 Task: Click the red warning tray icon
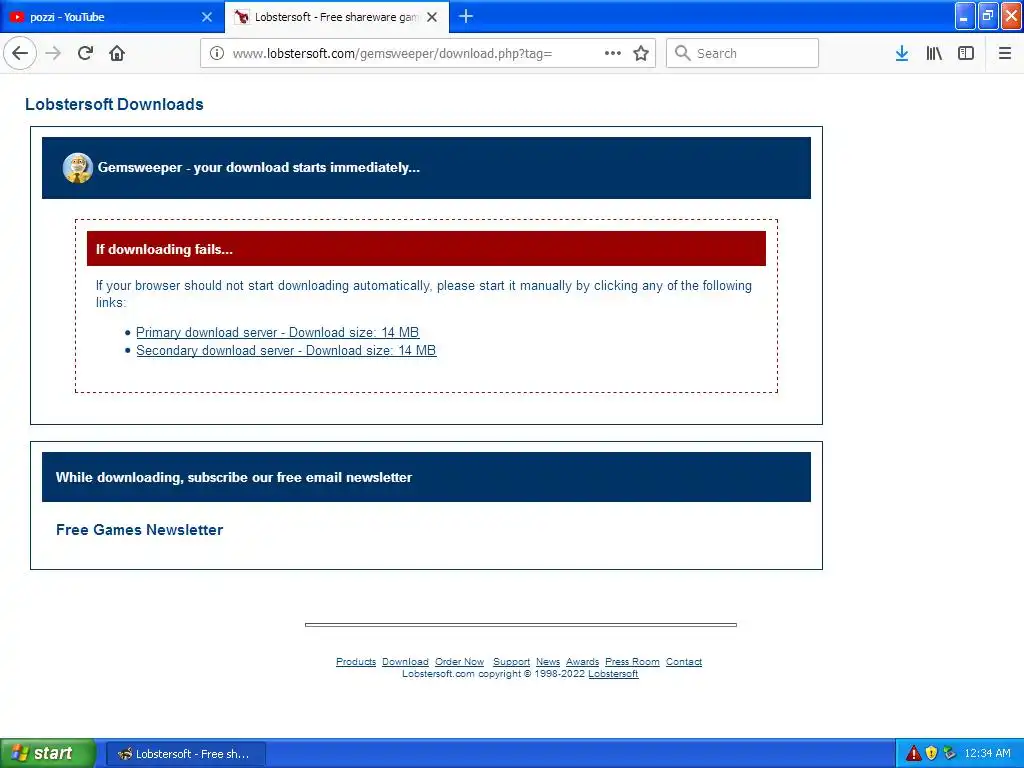point(913,754)
